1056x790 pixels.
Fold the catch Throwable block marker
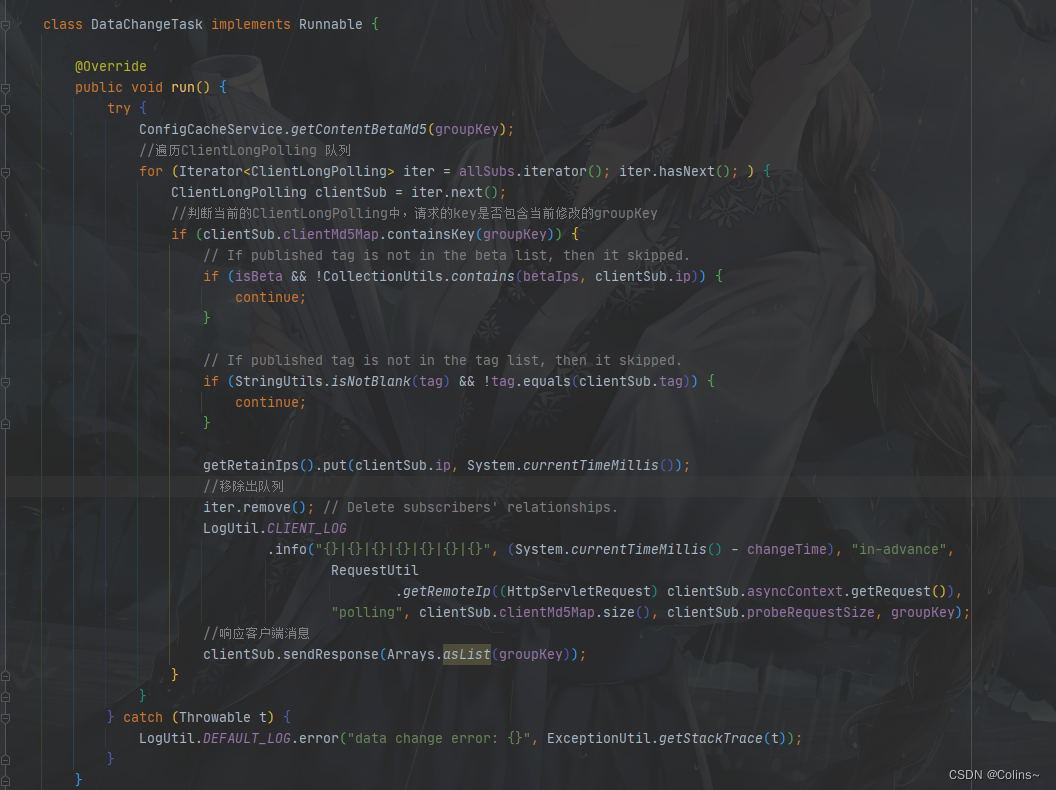point(5,718)
